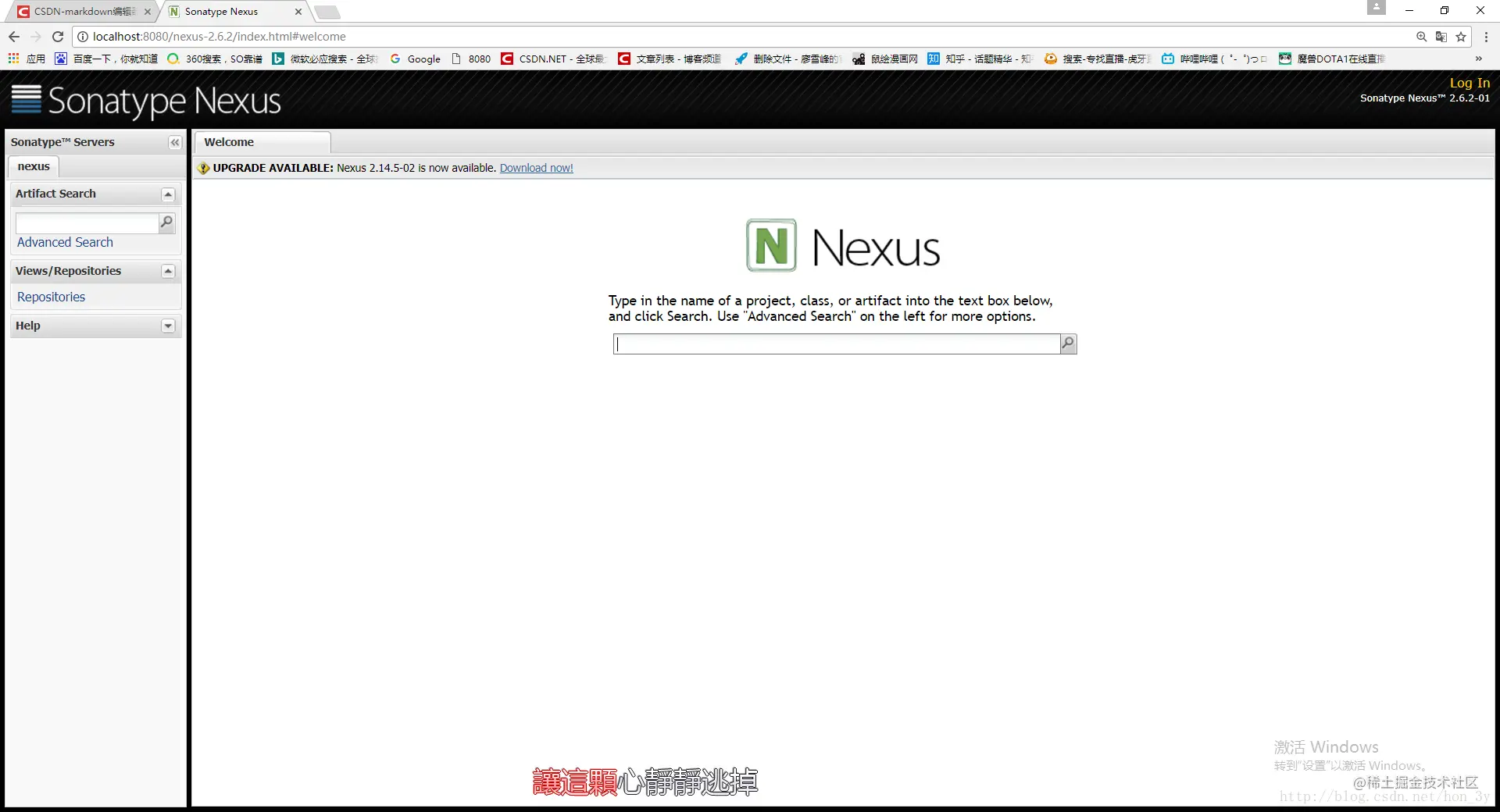Open the 魔兽DOTA1在线直播 bookmark

[x=1332, y=59]
